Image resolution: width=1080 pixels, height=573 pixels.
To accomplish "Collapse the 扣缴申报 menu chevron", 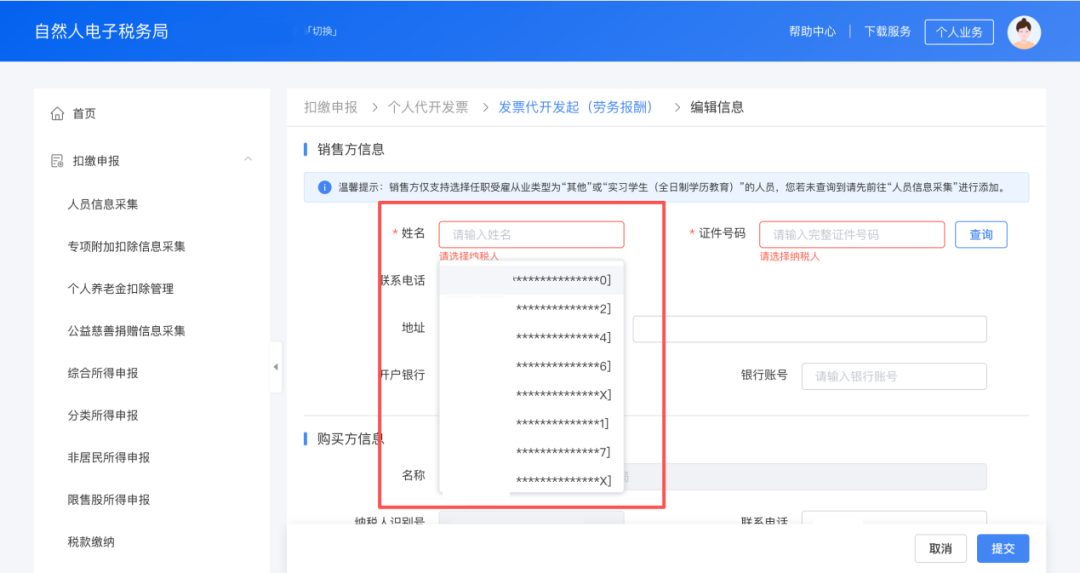I will point(248,159).
